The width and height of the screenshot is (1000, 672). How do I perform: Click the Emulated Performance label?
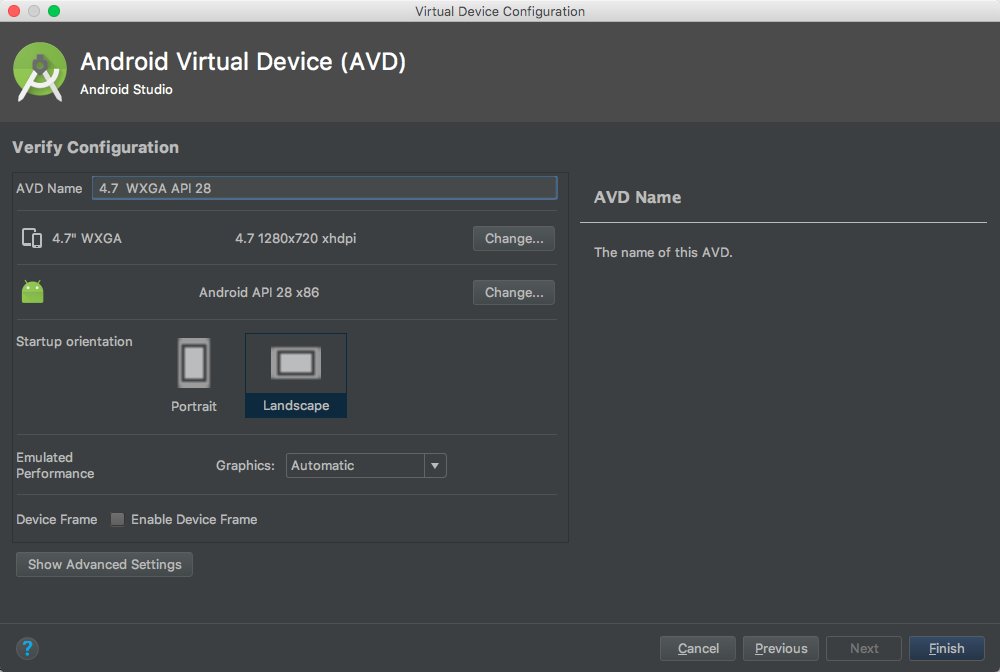[x=55, y=465]
